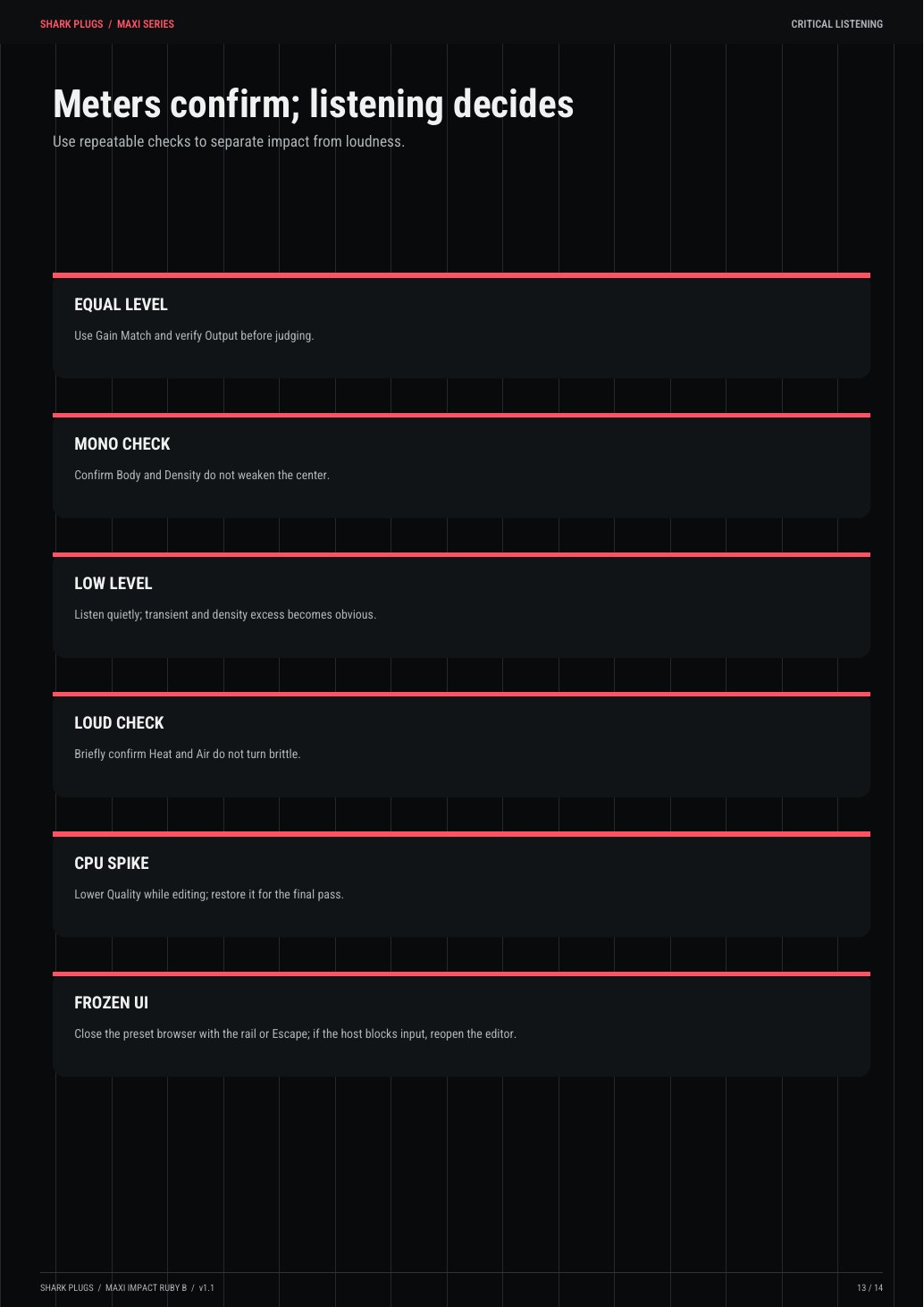This screenshot has width=924, height=1307.
Task: Select the LOW LEVEL card heading
Action: click(x=113, y=584)
